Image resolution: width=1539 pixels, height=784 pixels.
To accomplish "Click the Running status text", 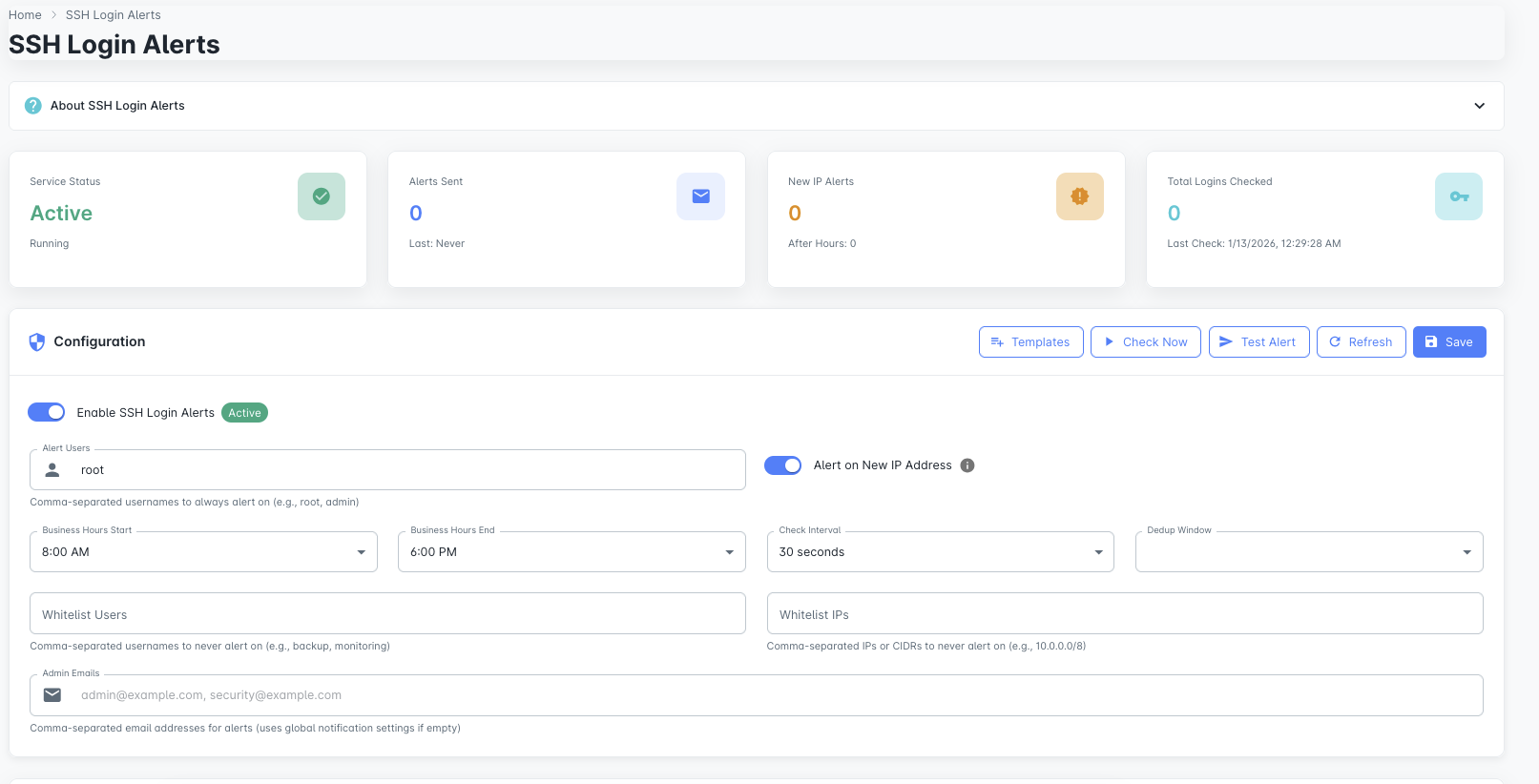I will (x=50, y=244).
